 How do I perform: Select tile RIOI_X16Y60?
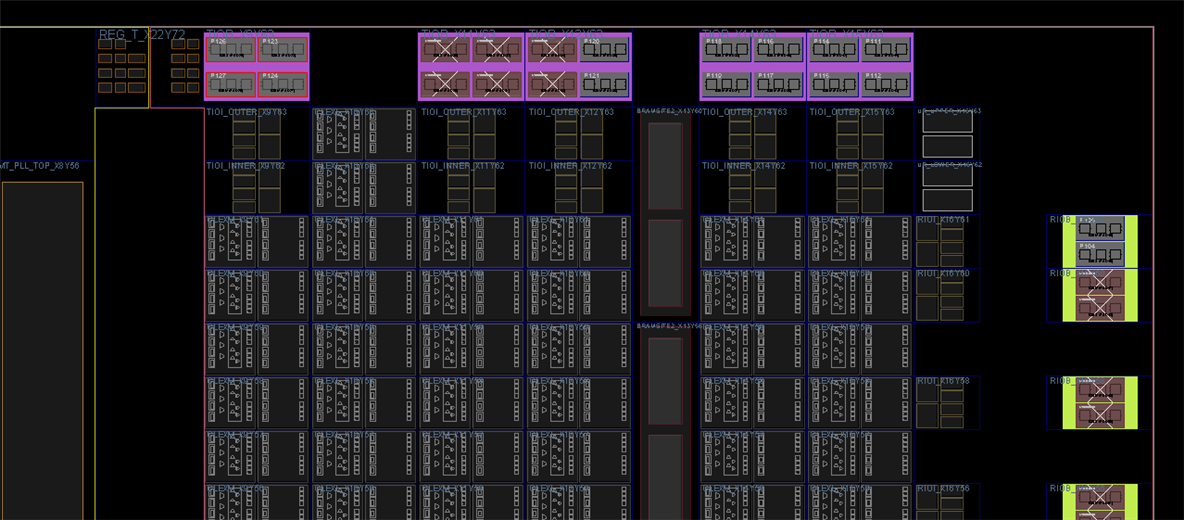(947, 295)
